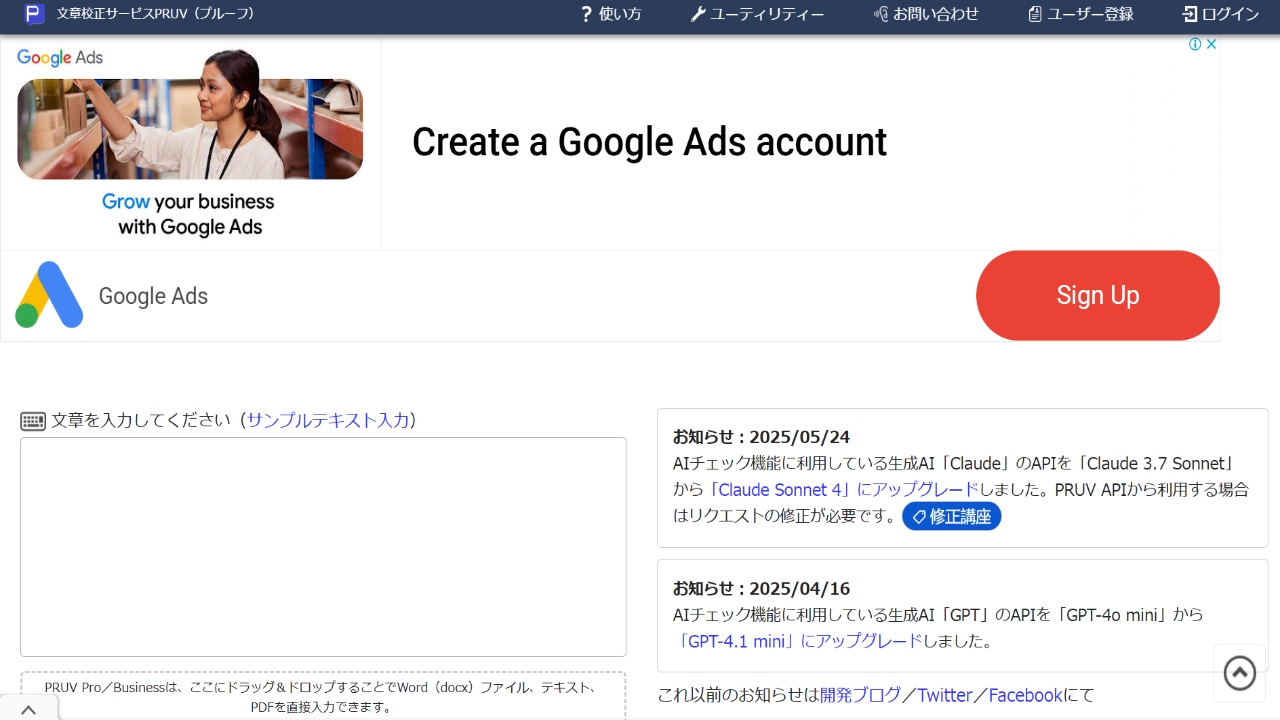Click the Google Ads triangle logo

[49, 295]
